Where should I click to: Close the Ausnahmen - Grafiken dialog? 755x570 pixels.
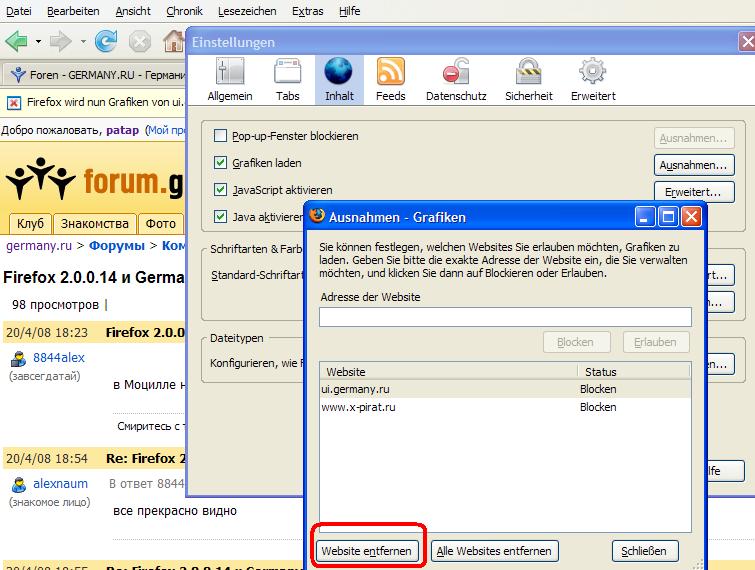point(691,217)
